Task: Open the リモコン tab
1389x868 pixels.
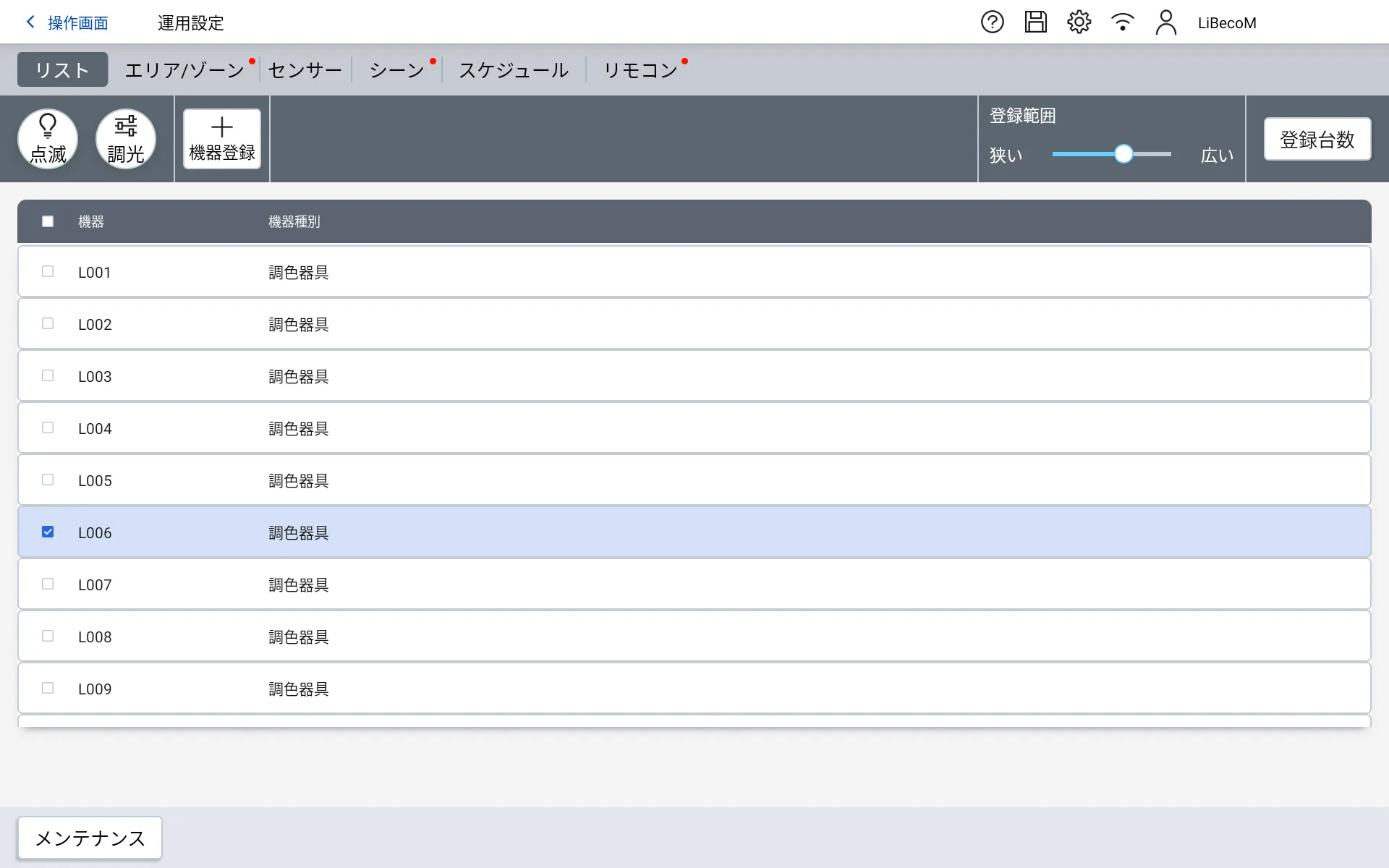Action: tap(640, 70)
